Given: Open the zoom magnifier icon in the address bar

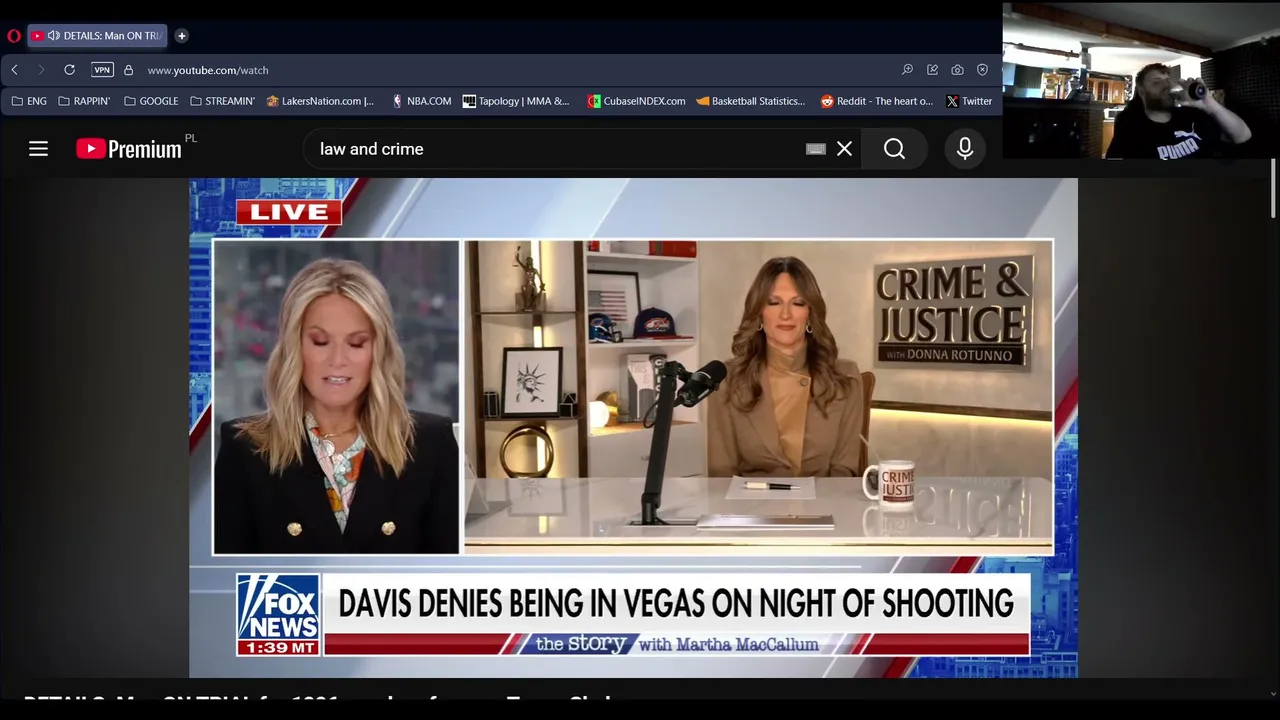Looking at the screenshot, I should click(907, 70).
